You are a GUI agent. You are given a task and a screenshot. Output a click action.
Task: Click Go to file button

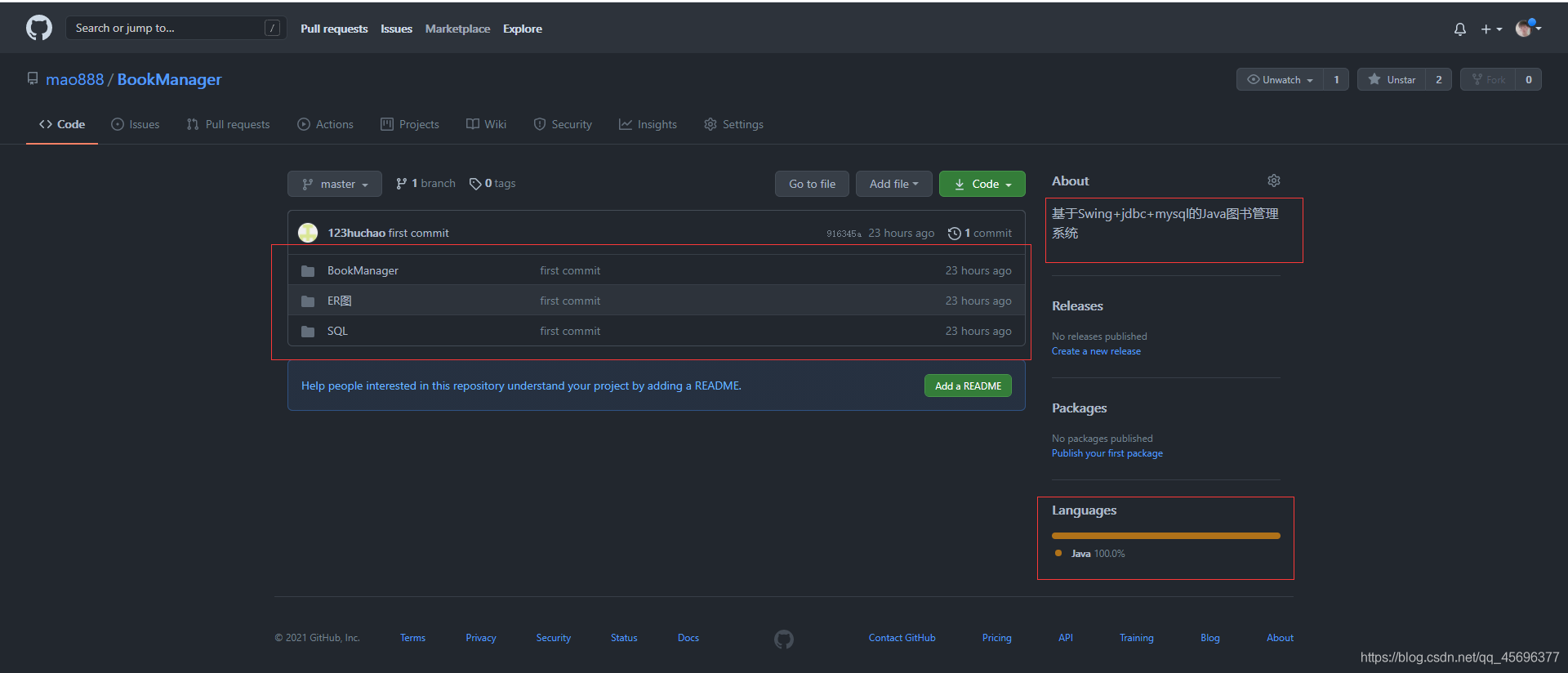point(812,184)
